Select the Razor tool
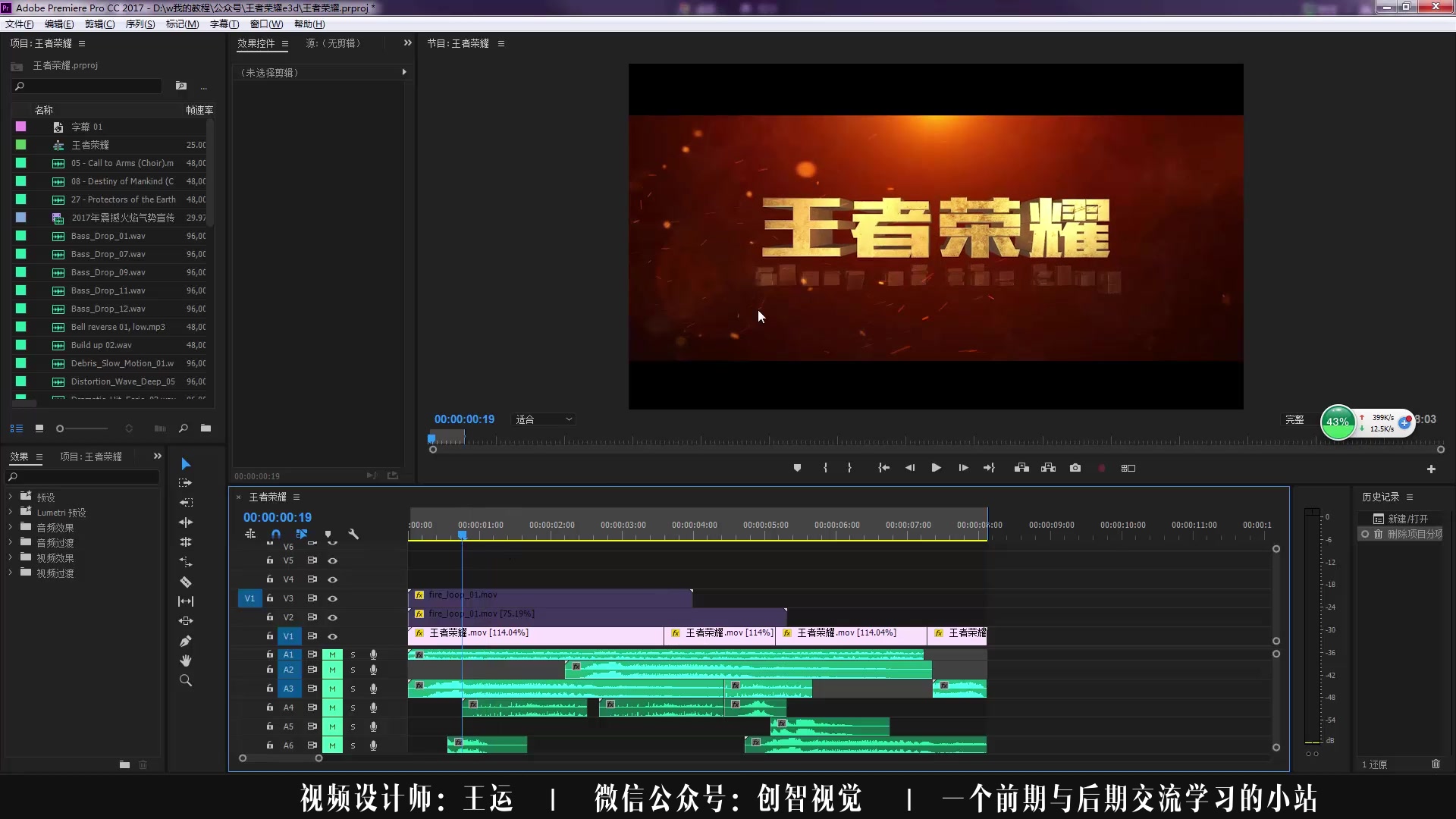Viewport: 1456px width, 819px height. (186, 582)
